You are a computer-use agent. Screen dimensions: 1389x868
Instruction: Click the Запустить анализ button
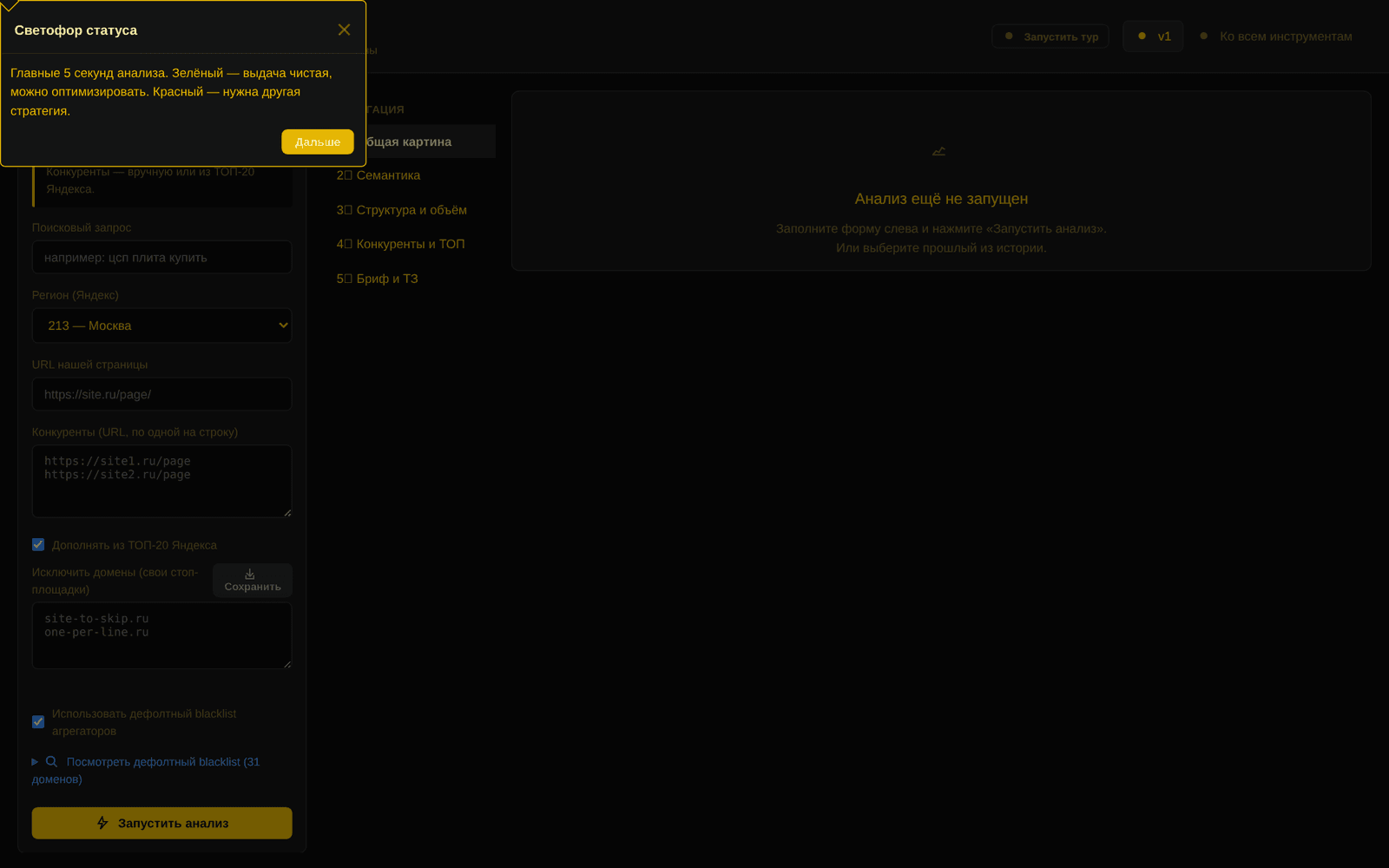click(x=162, y=823)
